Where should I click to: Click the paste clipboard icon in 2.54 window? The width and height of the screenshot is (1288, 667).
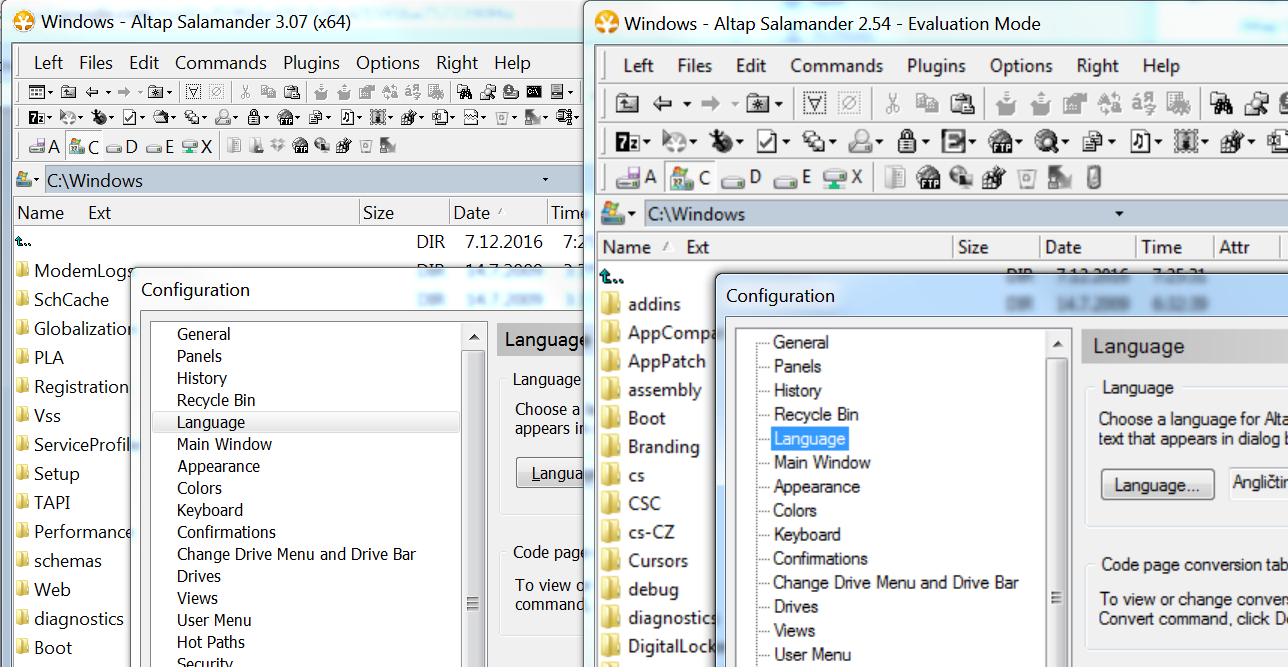962,103
